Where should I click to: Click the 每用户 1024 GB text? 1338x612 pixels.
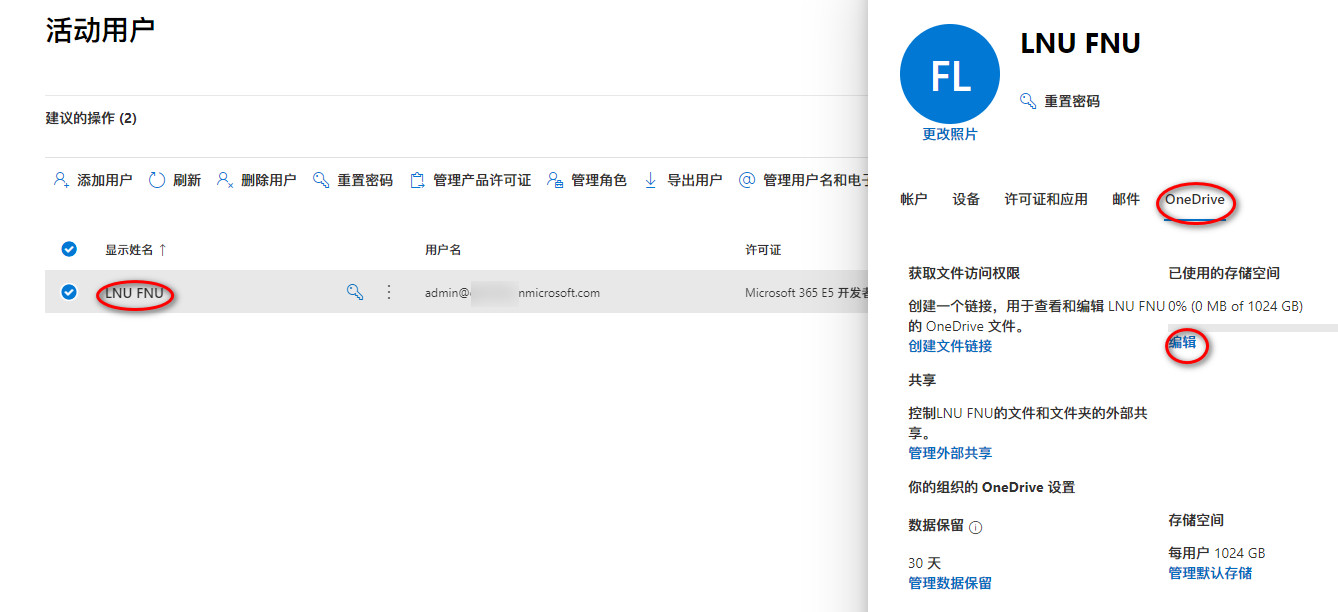(1217, 553)
